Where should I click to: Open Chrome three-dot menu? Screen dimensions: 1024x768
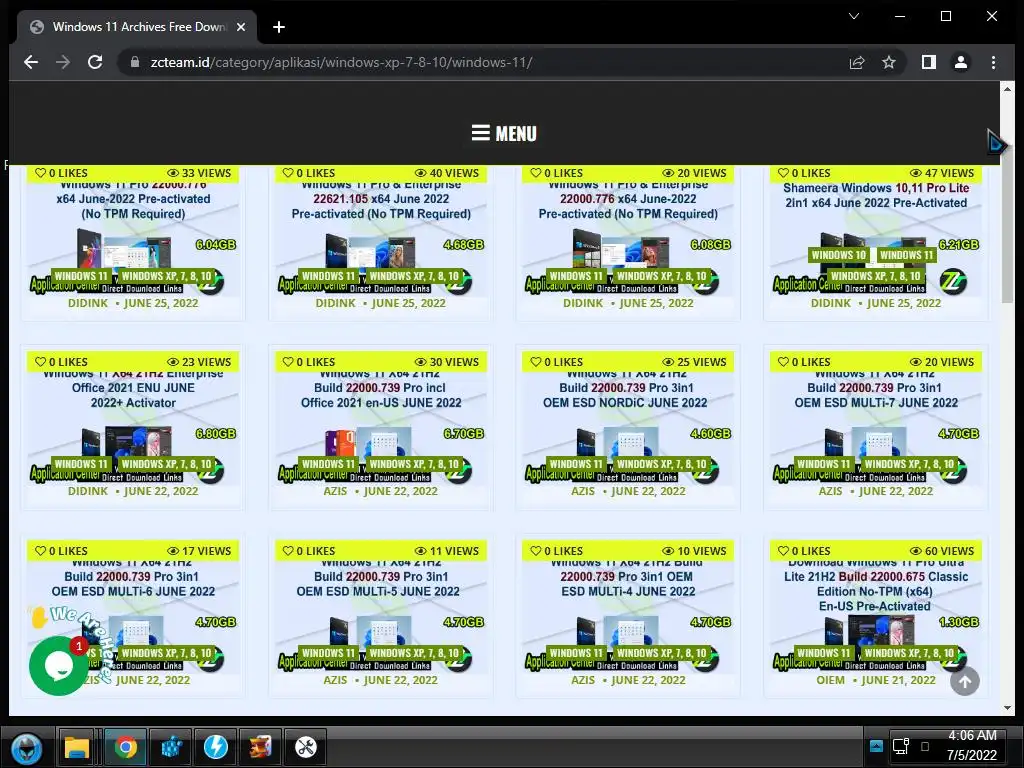coord(993,62)
